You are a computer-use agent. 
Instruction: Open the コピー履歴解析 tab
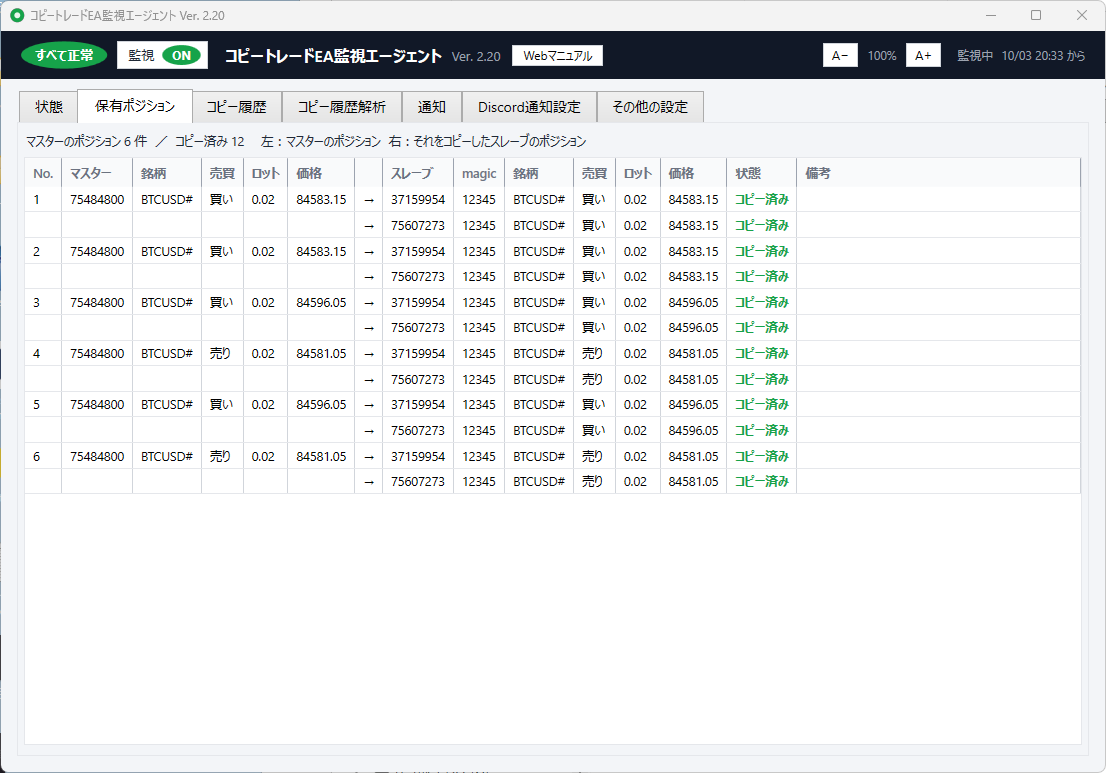[x=341, y=107]
